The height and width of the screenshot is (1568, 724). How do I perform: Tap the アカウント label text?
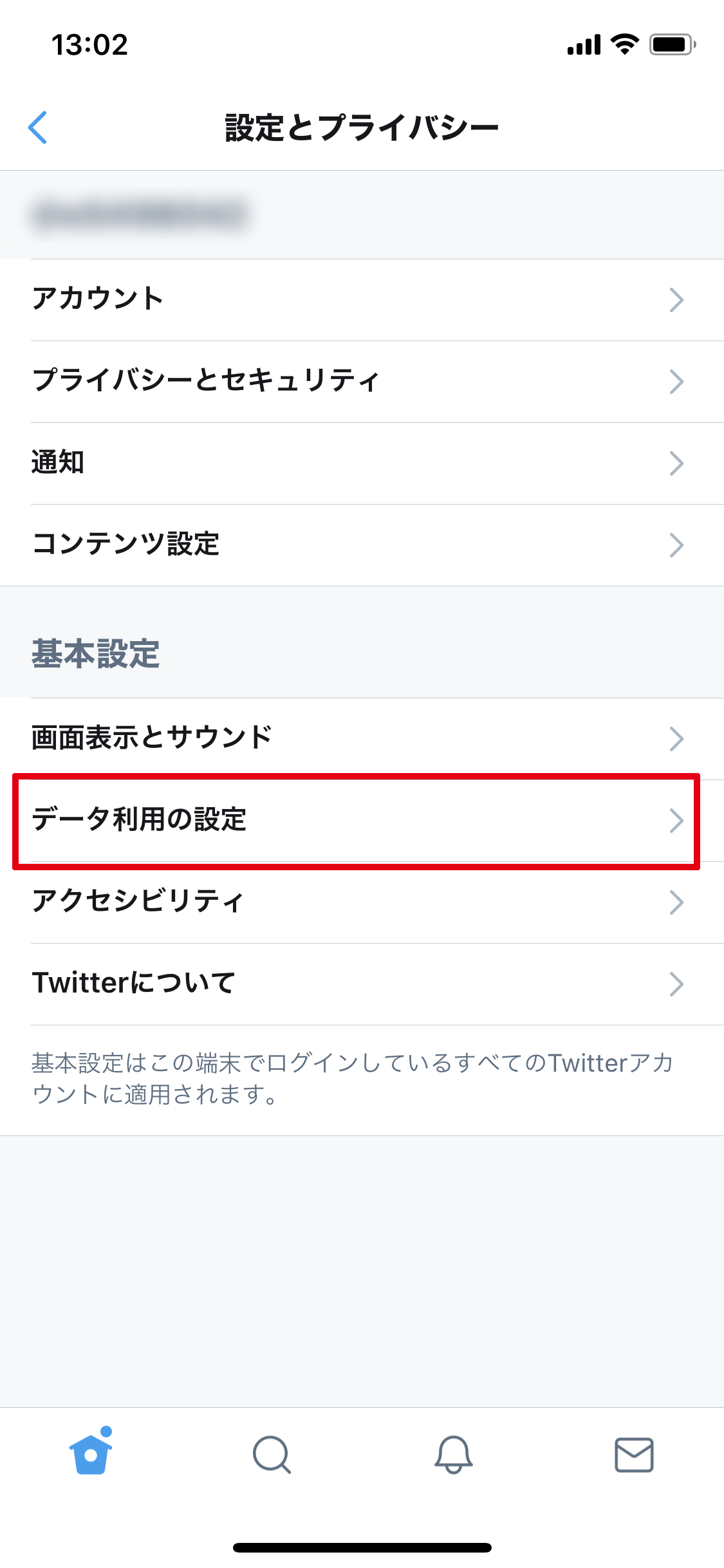98,299
